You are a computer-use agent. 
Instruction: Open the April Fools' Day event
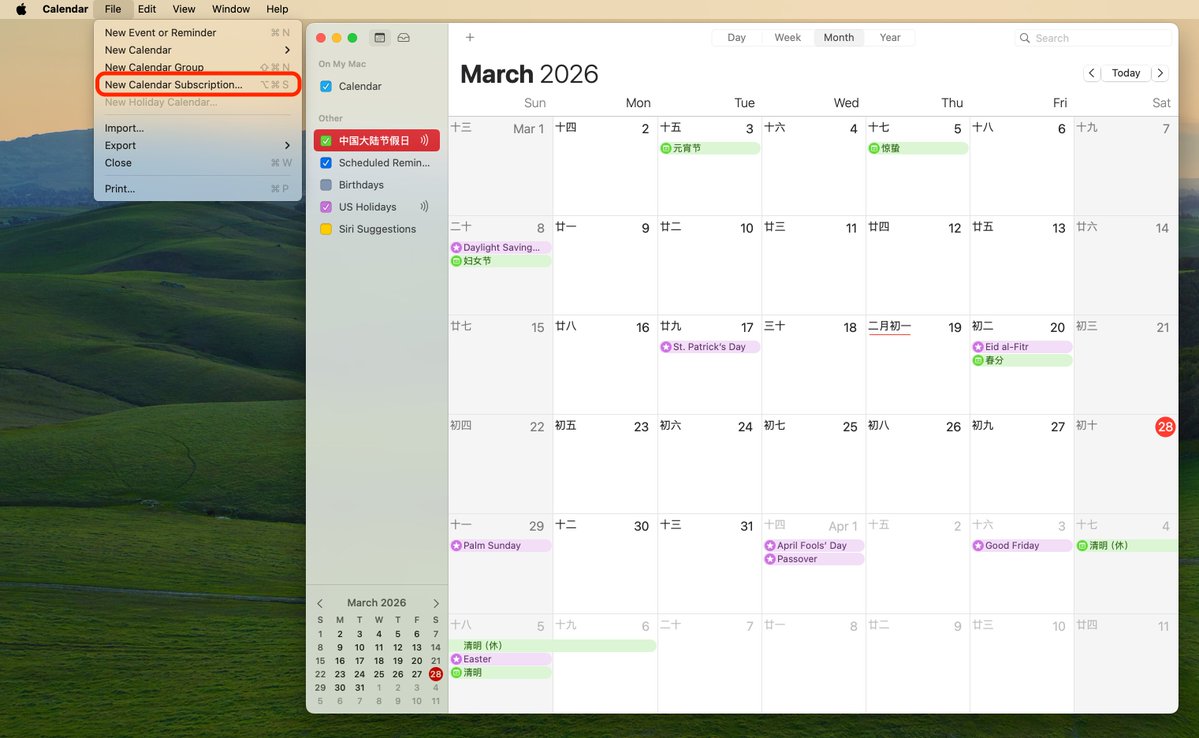pyautogui.click(x=814, y=546)
